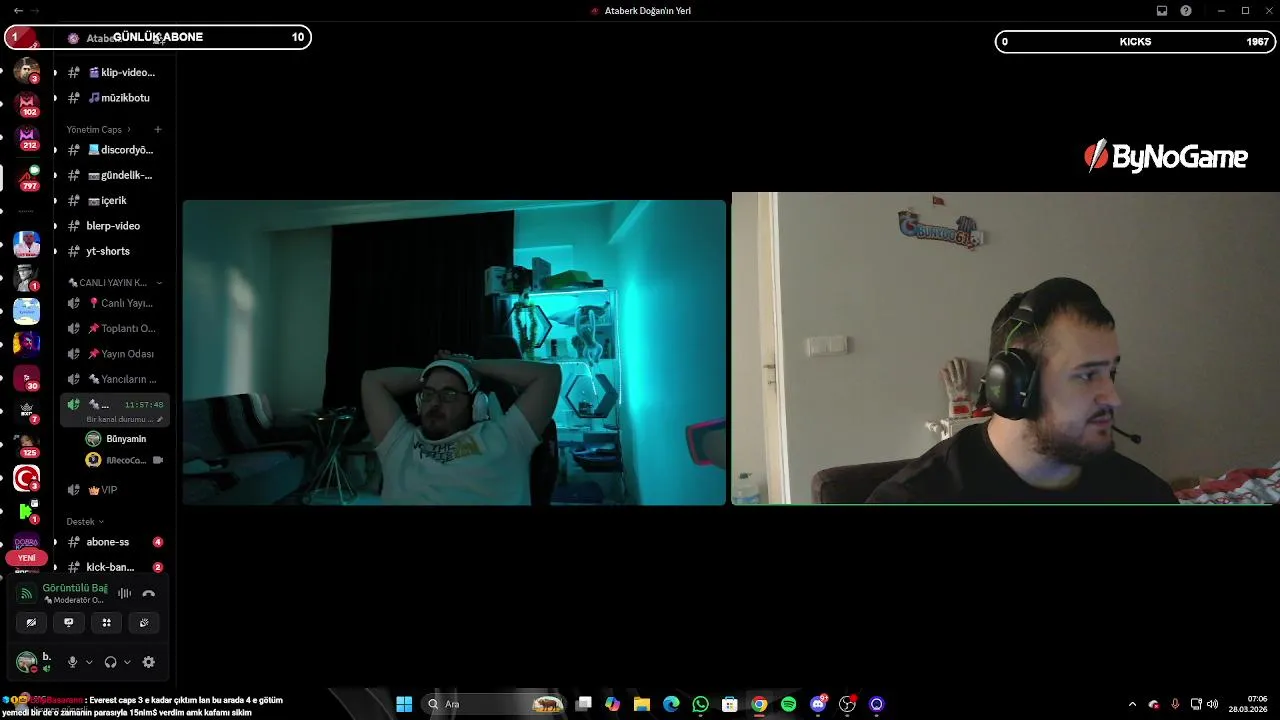
Task: Open the Discord help icon in the title bar
Action: 1186,11
